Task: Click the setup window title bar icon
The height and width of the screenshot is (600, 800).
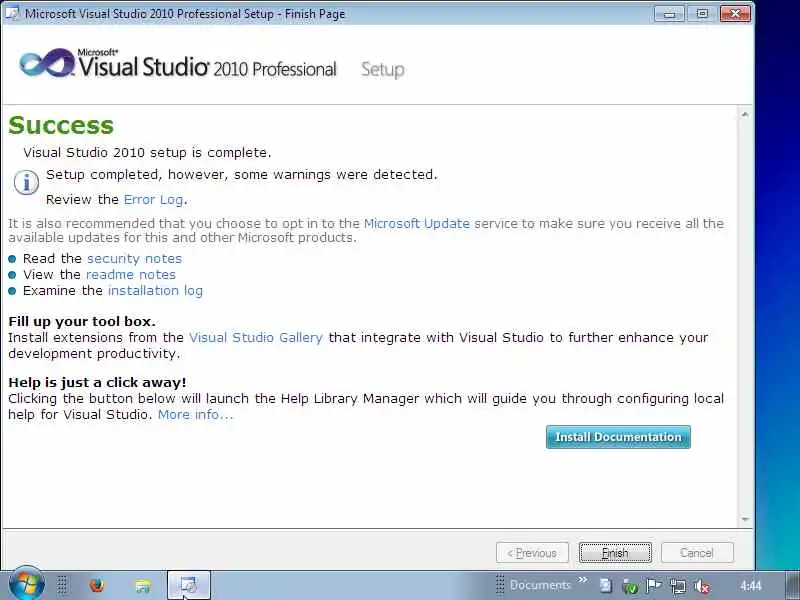Action: pos(12,13)
